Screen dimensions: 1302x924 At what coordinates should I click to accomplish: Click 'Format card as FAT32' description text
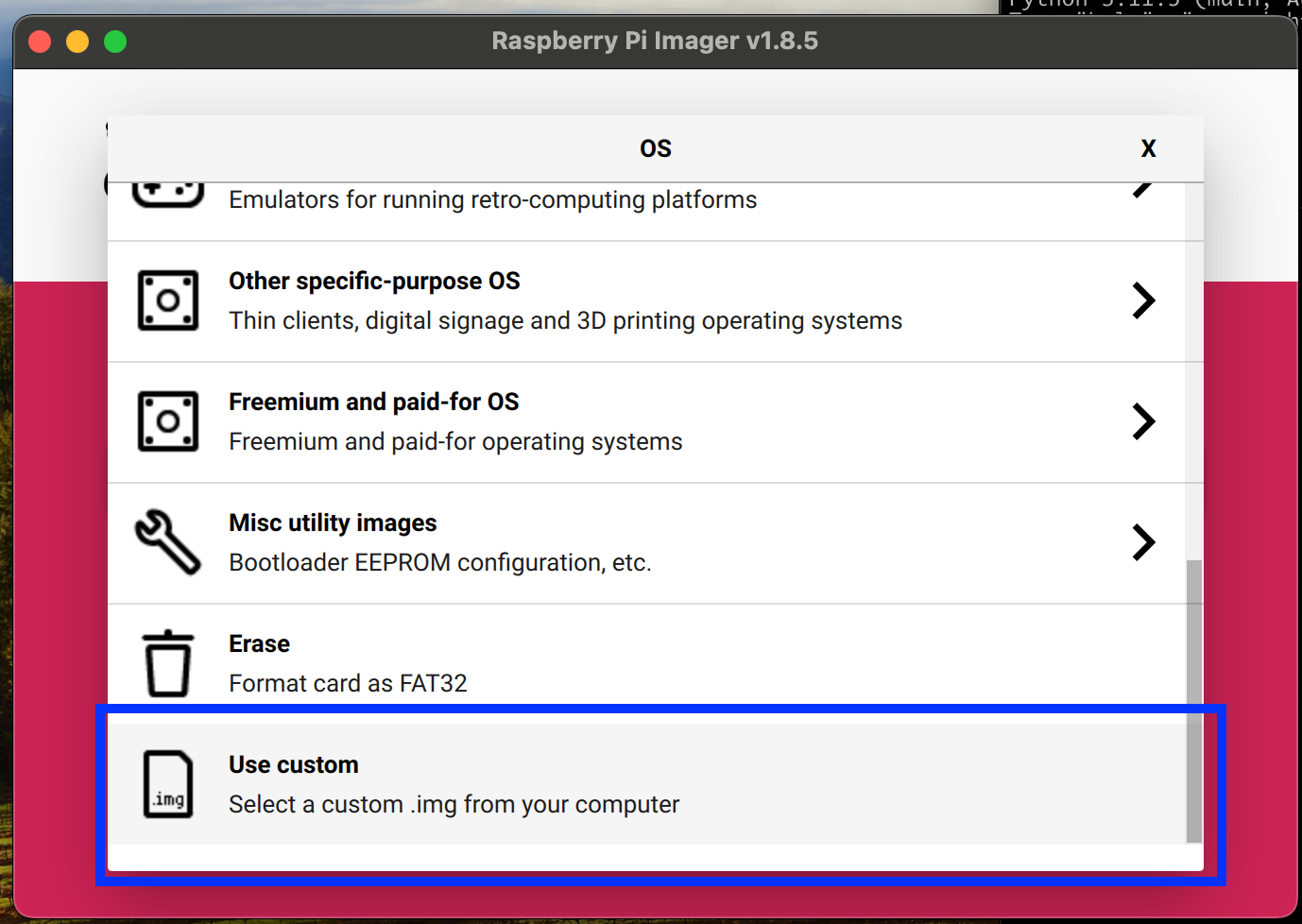pos(348,683)
